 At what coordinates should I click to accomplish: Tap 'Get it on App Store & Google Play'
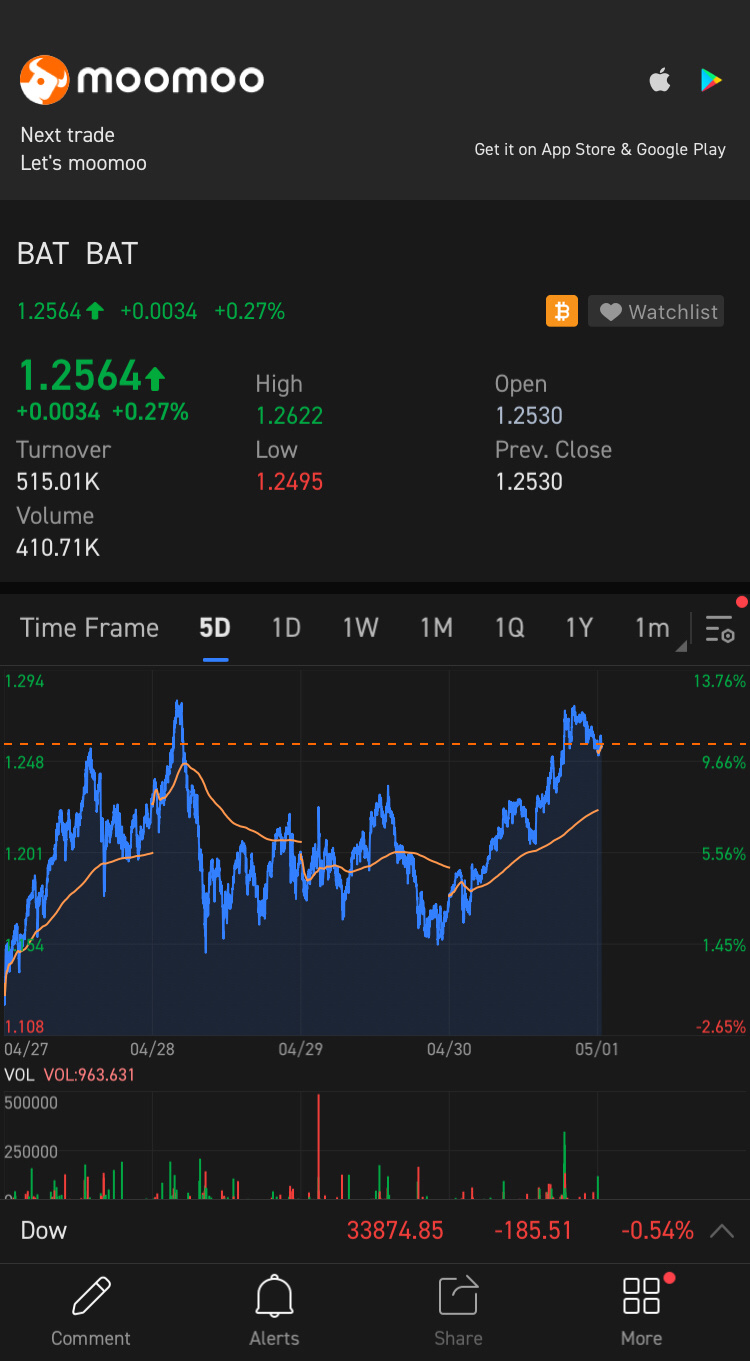coord(600,149)
